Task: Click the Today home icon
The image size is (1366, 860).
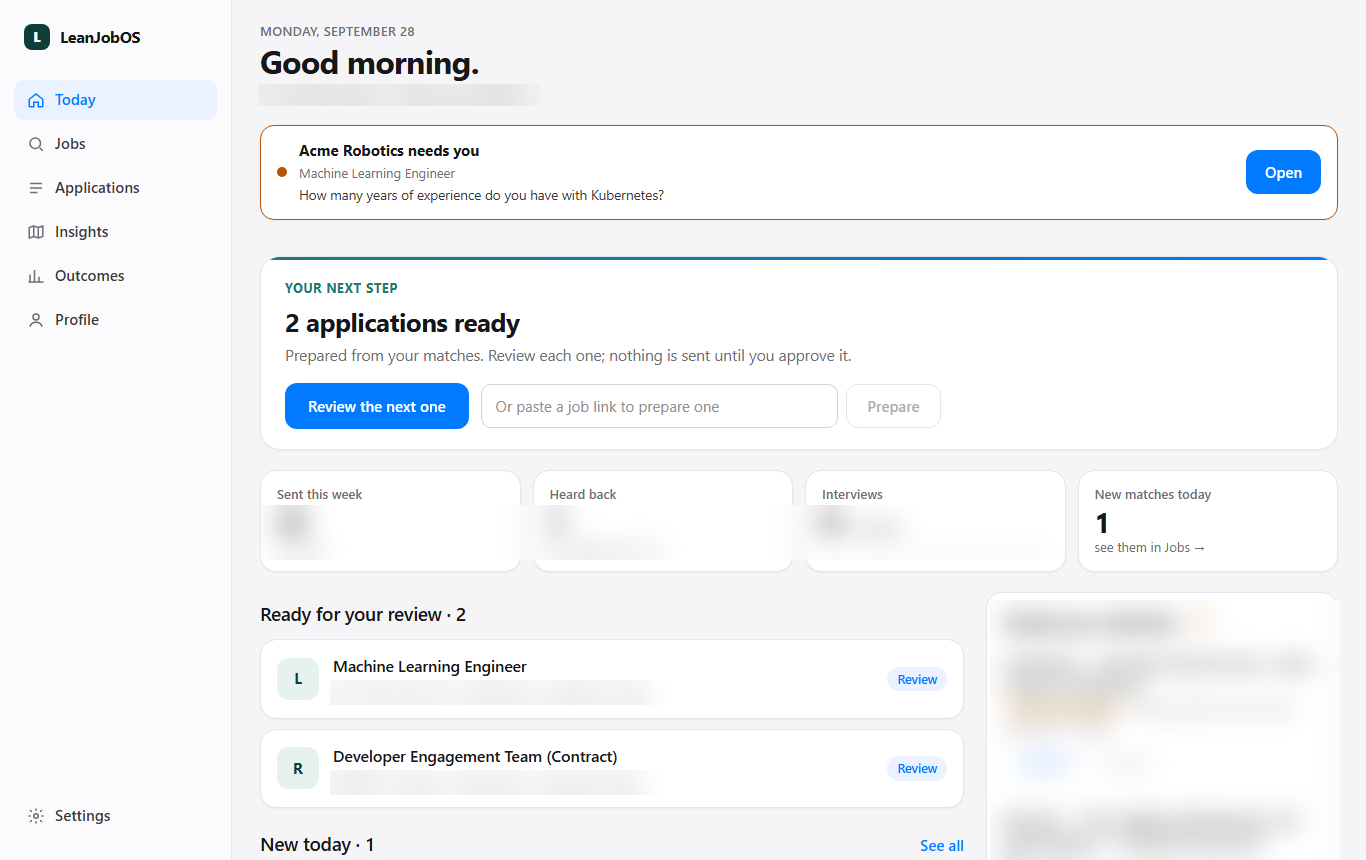Action: [36, 100]
